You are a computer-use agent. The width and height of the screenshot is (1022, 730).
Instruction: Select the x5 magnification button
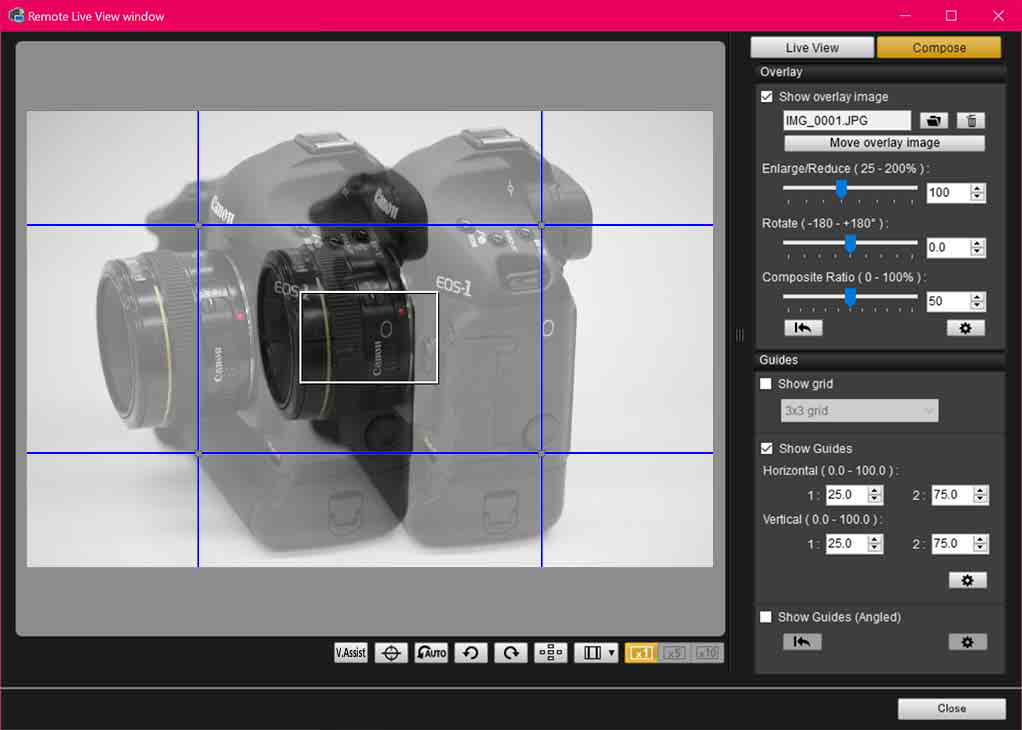coord(675,652)
